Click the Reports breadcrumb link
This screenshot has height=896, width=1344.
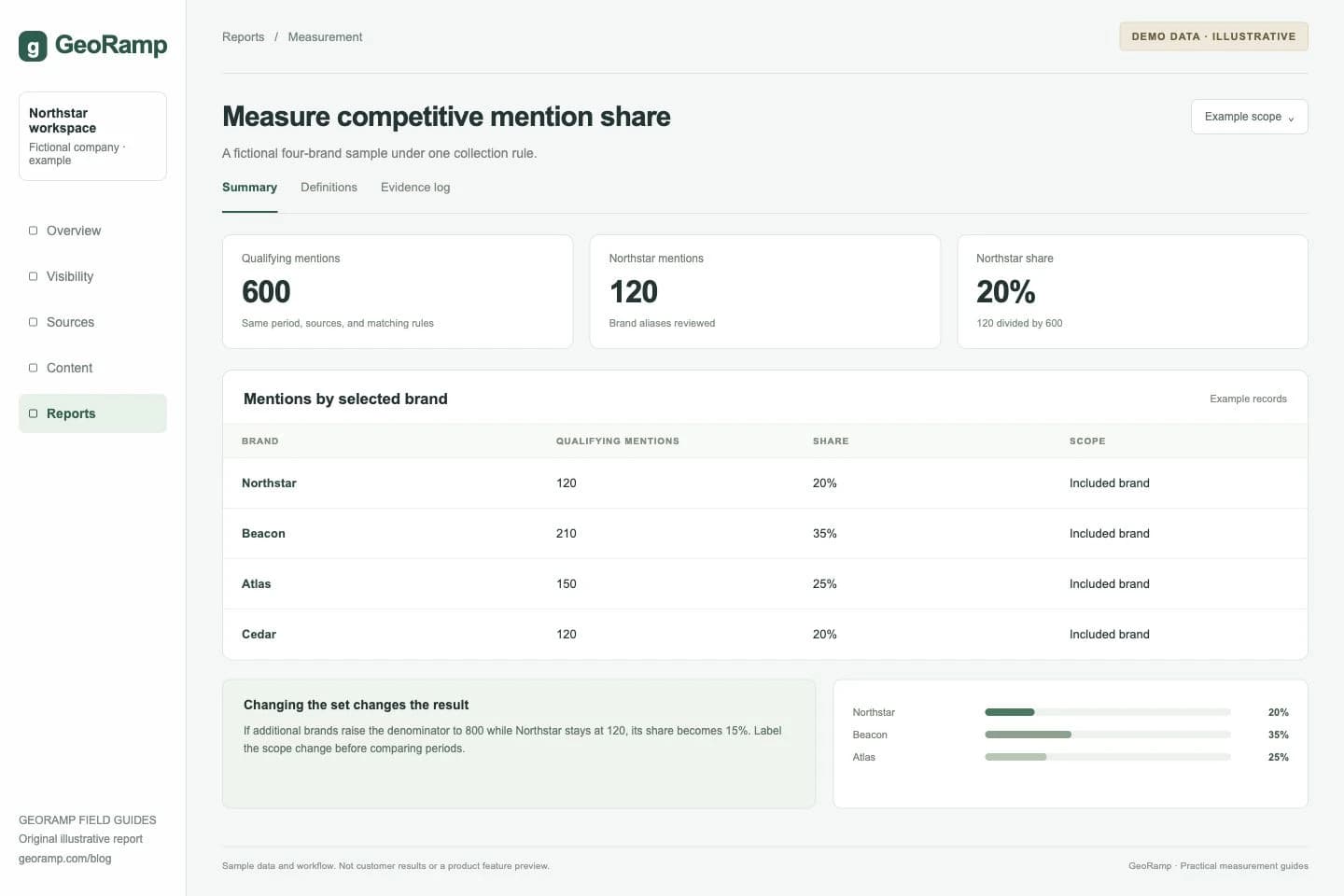[243, 37]
